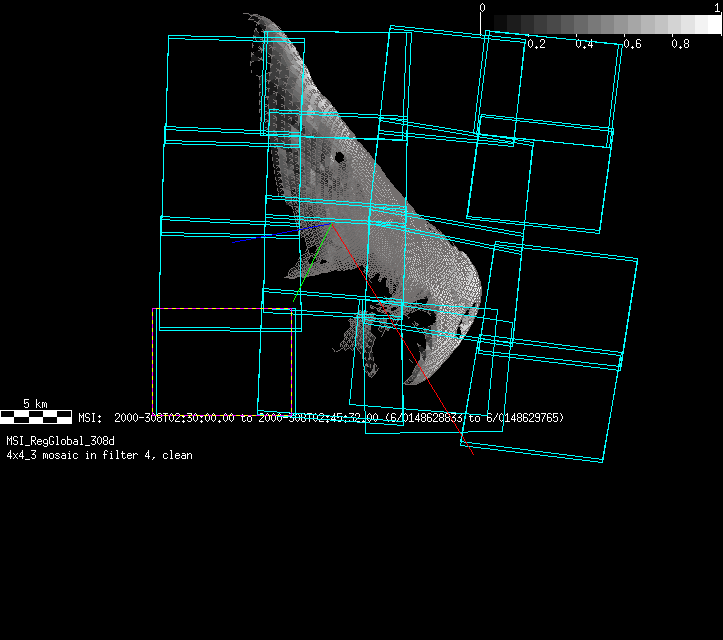The width and height of the screenshot is (723, 640).
Task: Click the MSI time range text
Action: (x=320, y=417)
